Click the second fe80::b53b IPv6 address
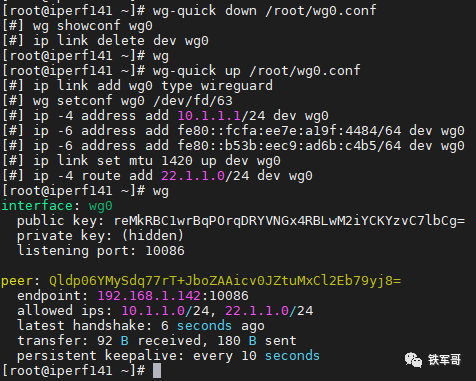476x381 pixels. pos(289,146)
